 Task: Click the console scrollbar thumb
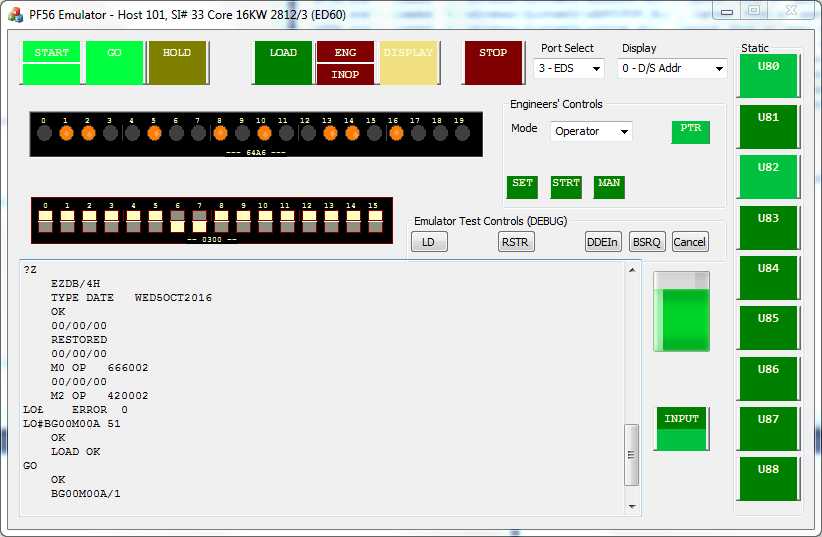(632, 455)
